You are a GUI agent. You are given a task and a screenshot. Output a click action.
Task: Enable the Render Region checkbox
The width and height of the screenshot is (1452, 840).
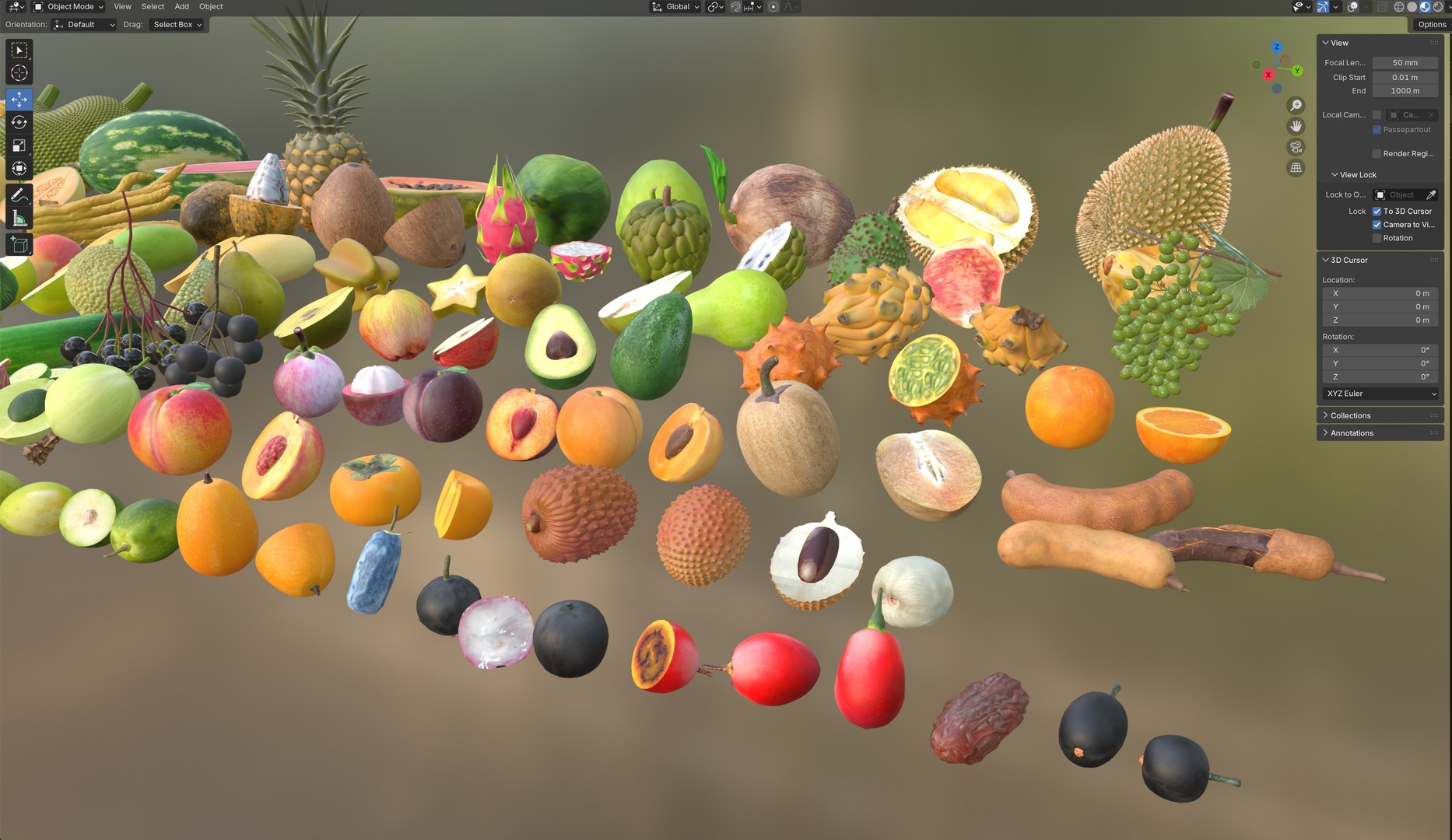coord(1377,154)
